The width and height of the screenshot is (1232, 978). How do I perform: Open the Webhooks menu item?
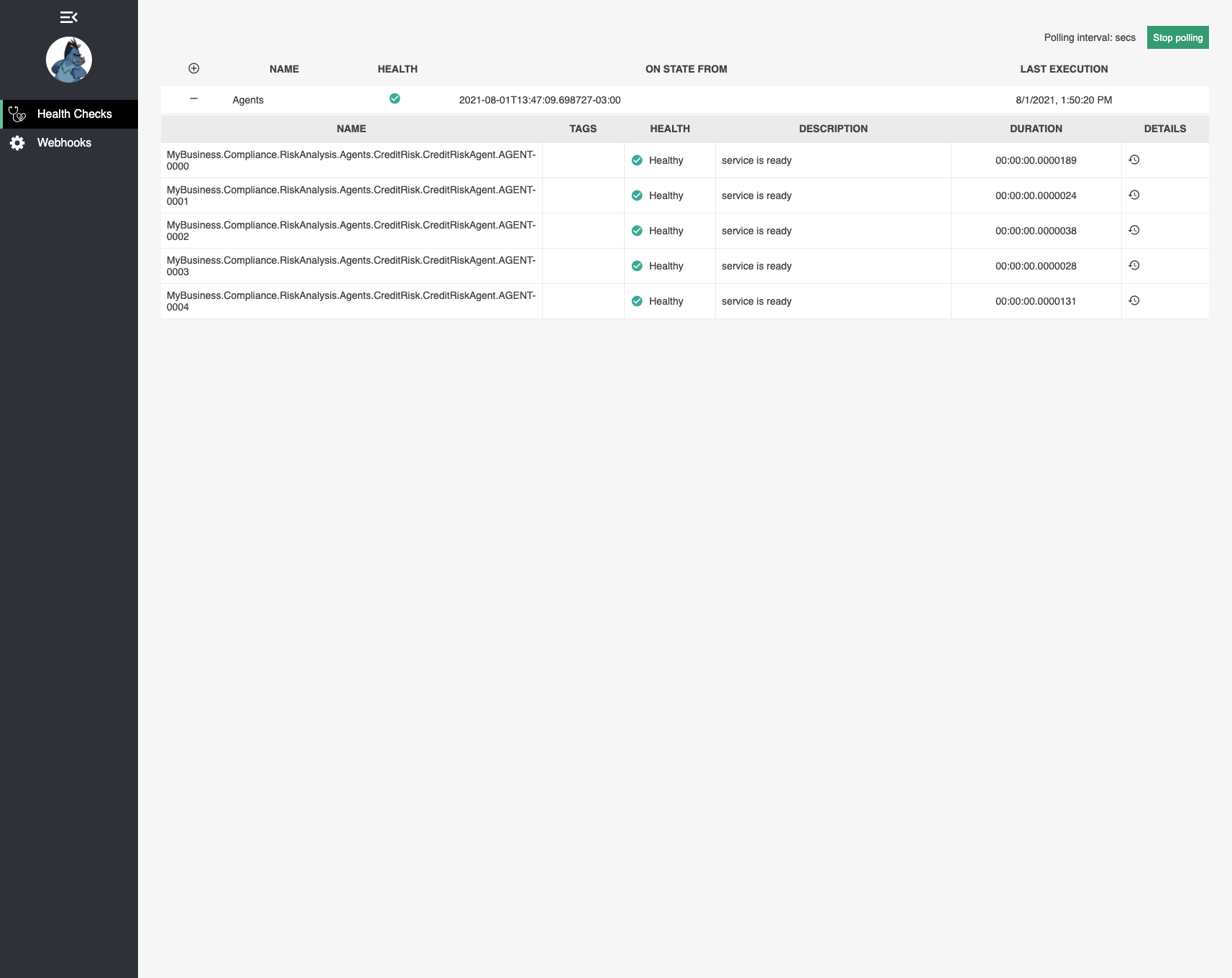[69, 143]
